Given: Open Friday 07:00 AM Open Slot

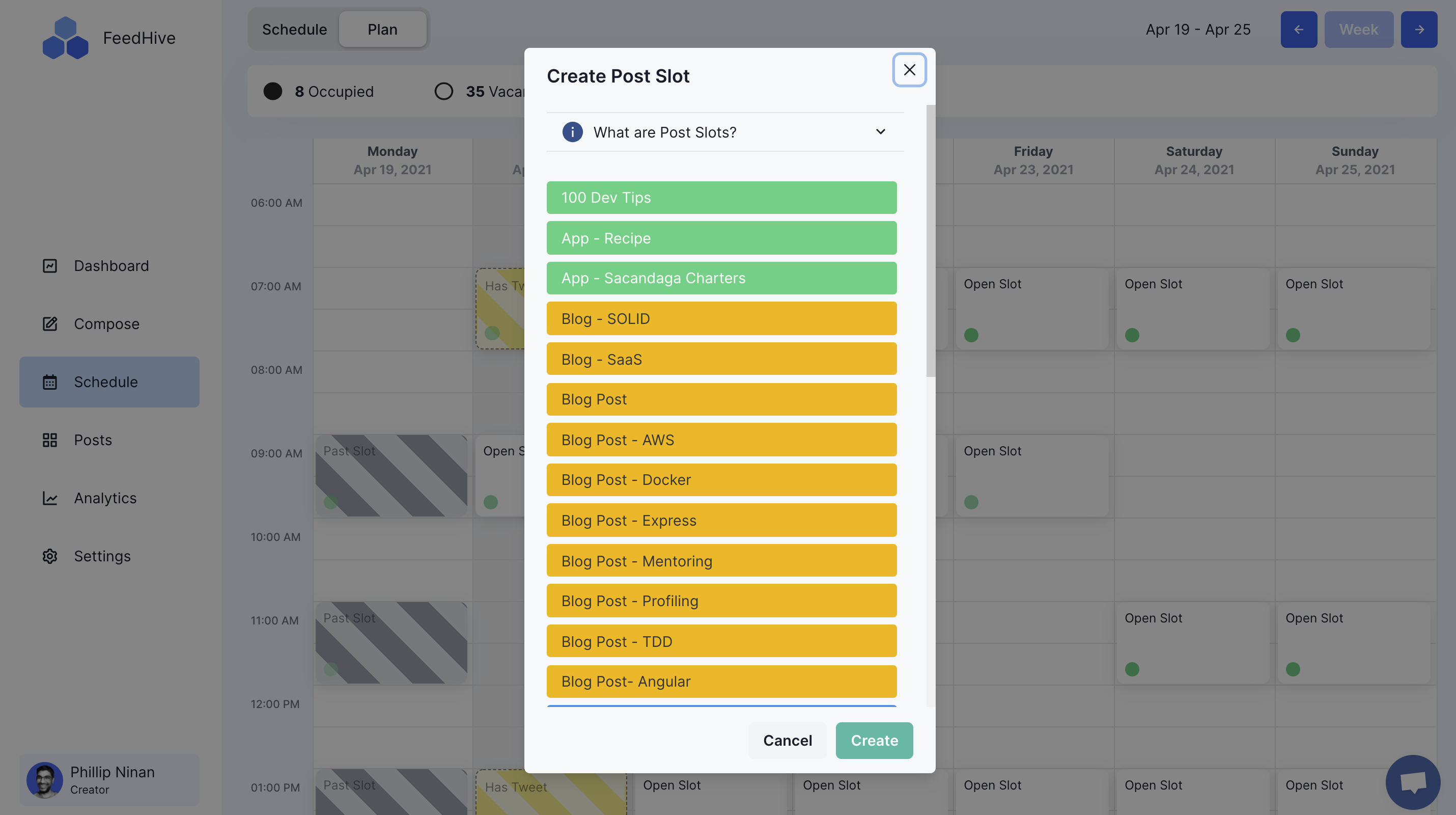Looking at the screenshot, I should click(x=1032, y=309).
